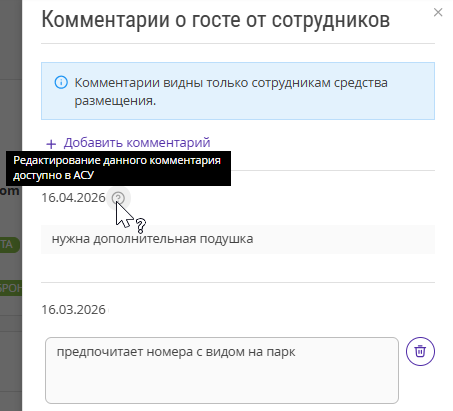Screen dimensions: 453x411
Task: Click the date 16.03.2026
Action: (73, 310)
